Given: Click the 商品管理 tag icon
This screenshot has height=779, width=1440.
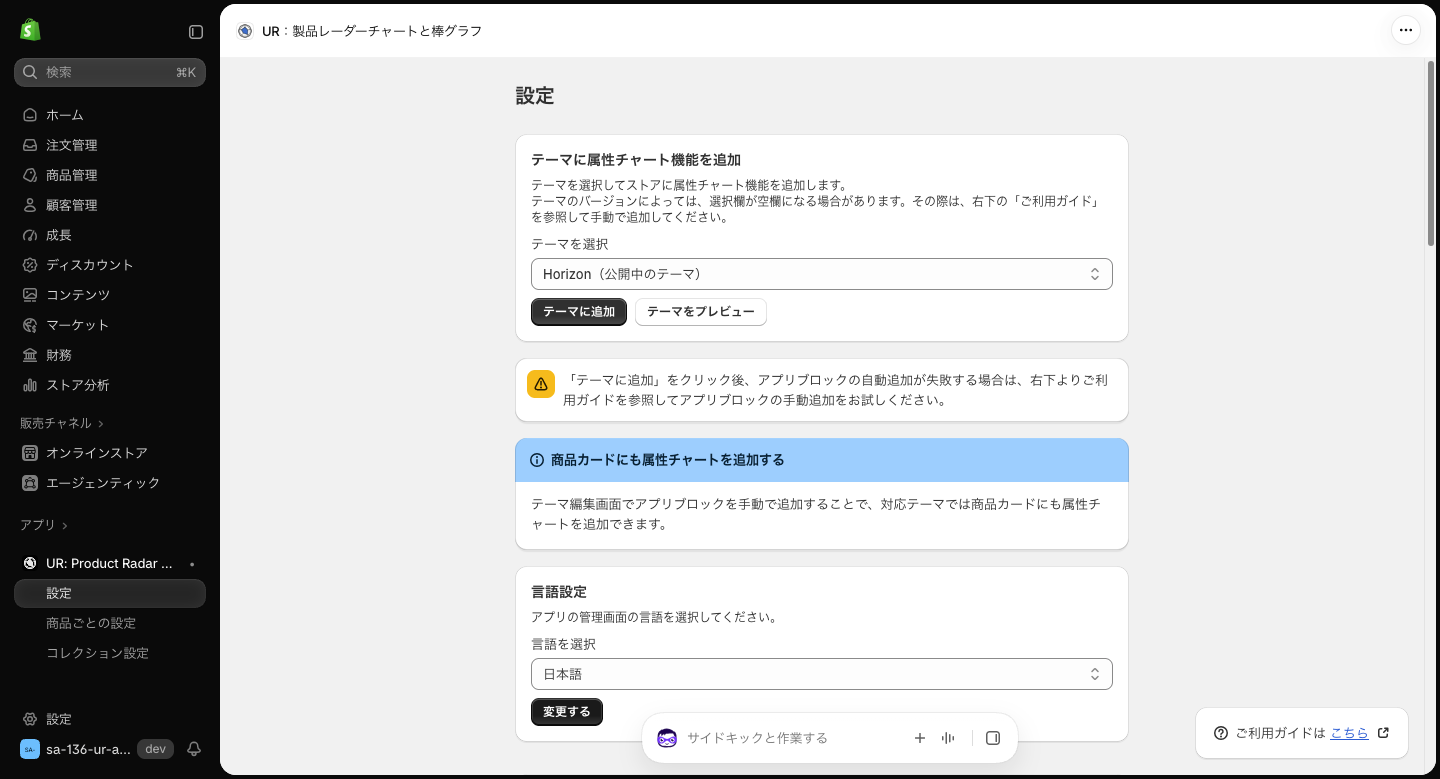Looking at the screenshot, I should (x=30, y=175).
